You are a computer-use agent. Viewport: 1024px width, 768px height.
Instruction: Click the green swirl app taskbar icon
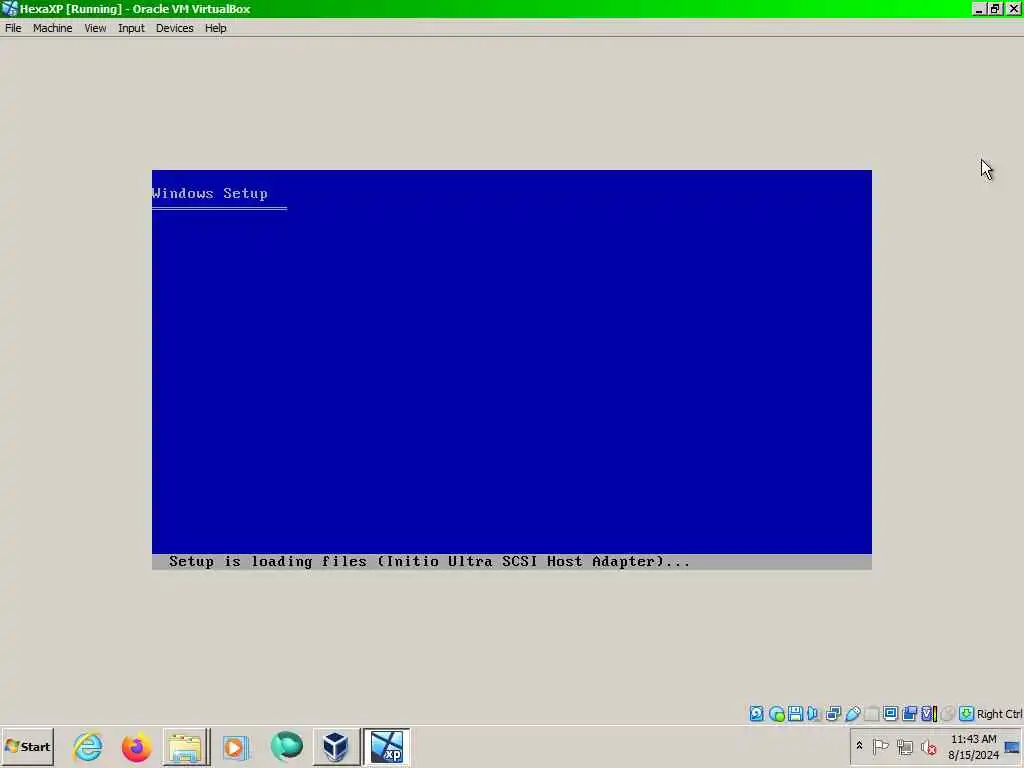pyautogui.click(x=286, y=747)
